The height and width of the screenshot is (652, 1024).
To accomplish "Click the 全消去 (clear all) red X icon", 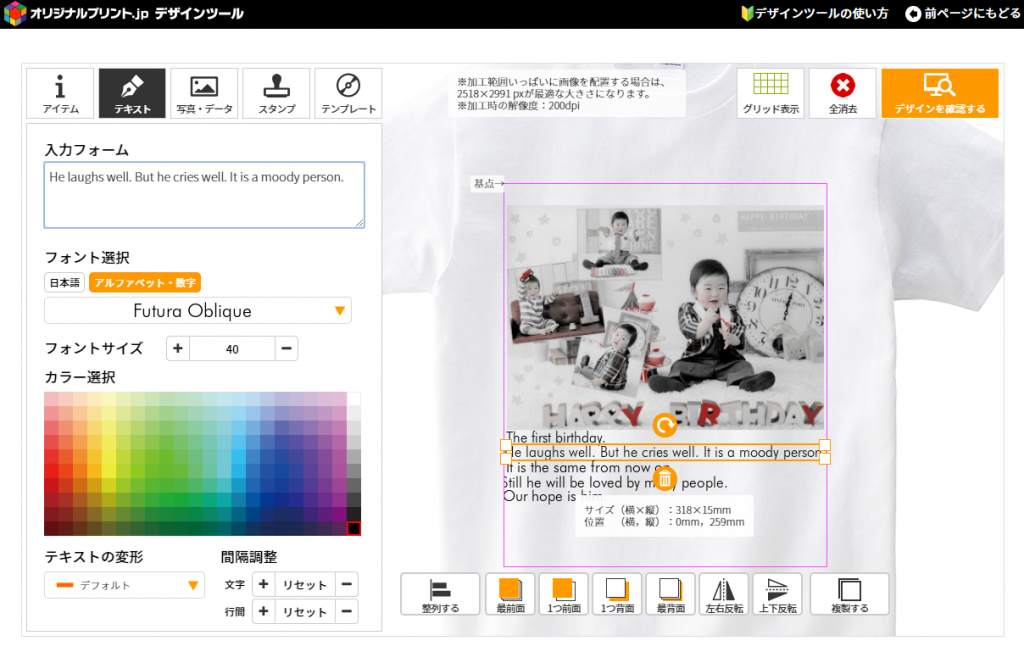I will coord(842,86).
